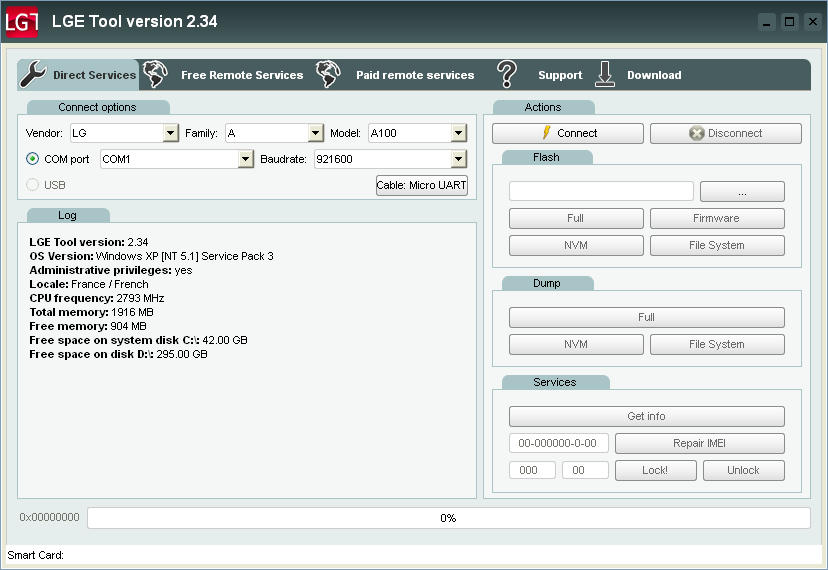Click the COM1 port combo box
The height and width of the screenshot is (570, 828).
(x=177, y=158)
